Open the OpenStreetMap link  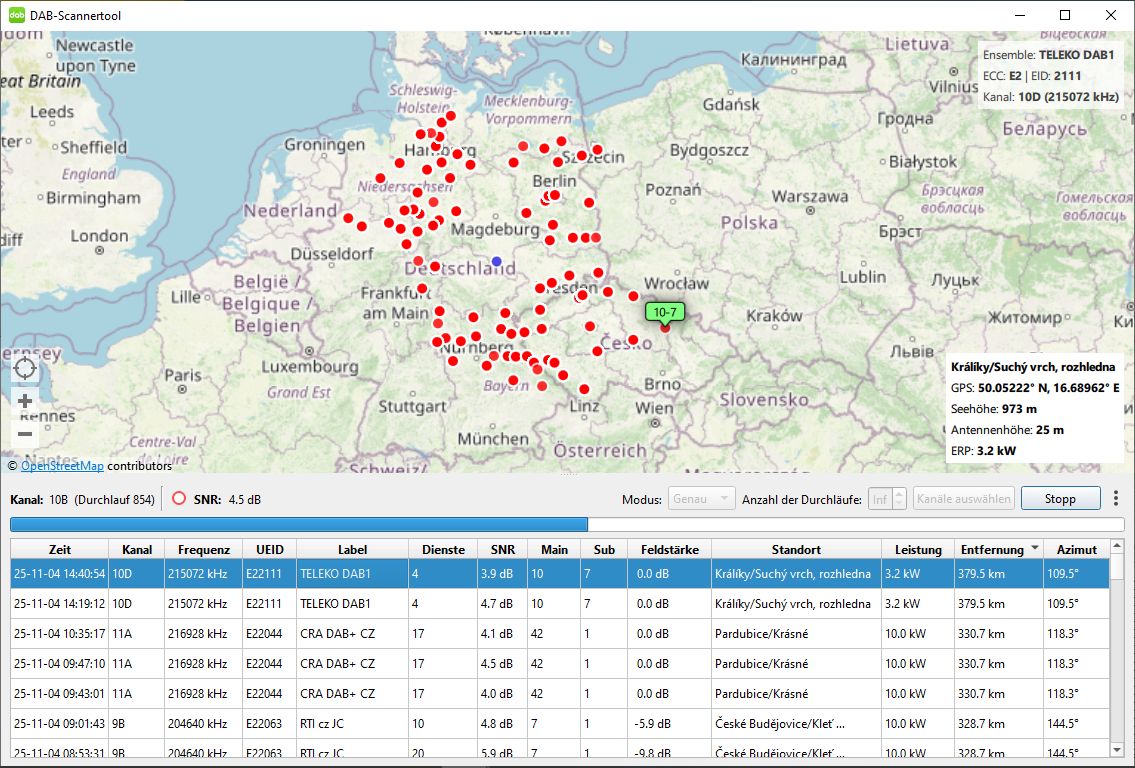coord(62,465)
